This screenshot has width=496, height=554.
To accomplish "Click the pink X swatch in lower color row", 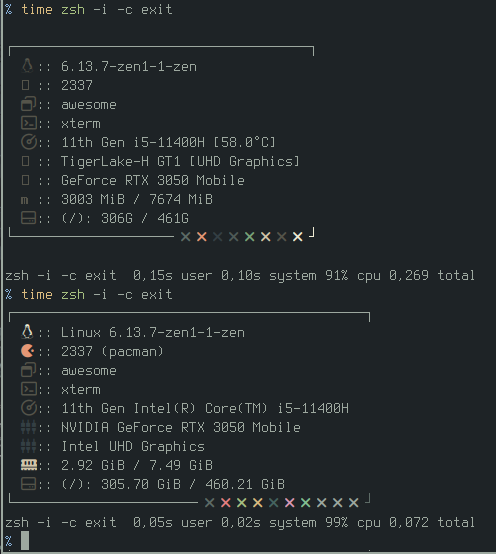I will [x=290, y=502].
